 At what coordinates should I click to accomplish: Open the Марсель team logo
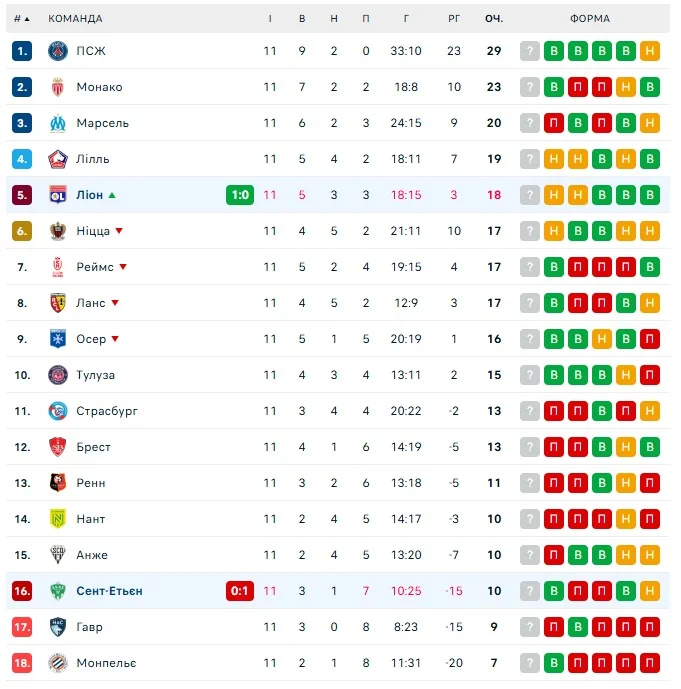[57, 123]
